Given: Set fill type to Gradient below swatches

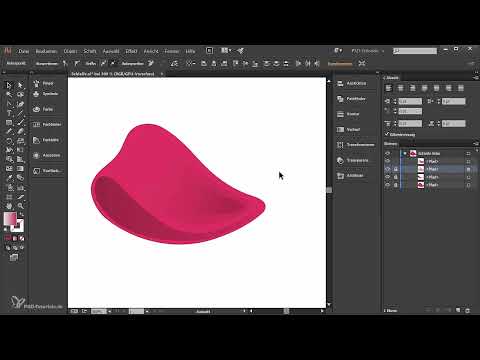Looking at the screenshot, I should [15, 238].
